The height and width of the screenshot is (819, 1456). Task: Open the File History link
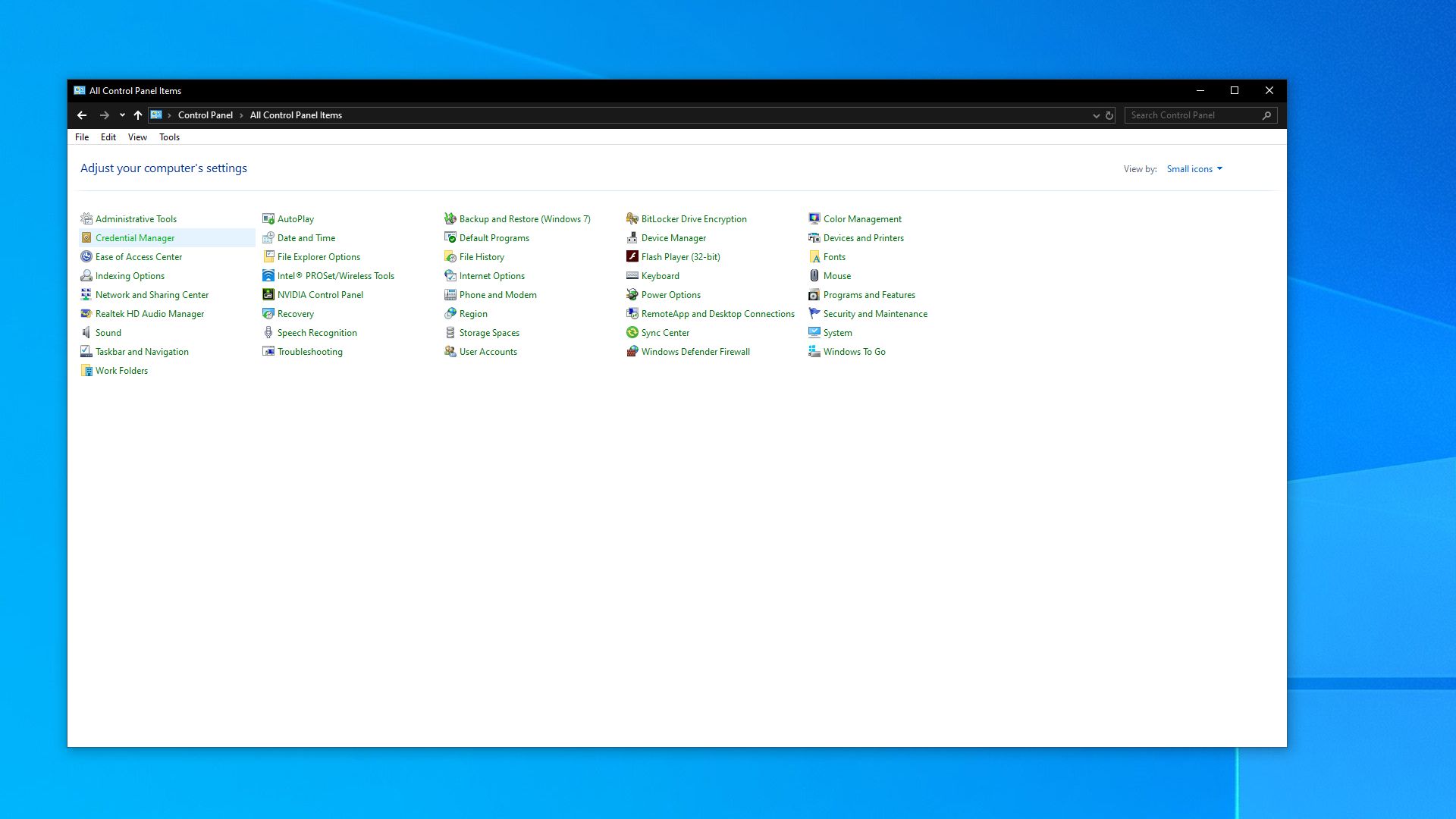click(482, 256)
